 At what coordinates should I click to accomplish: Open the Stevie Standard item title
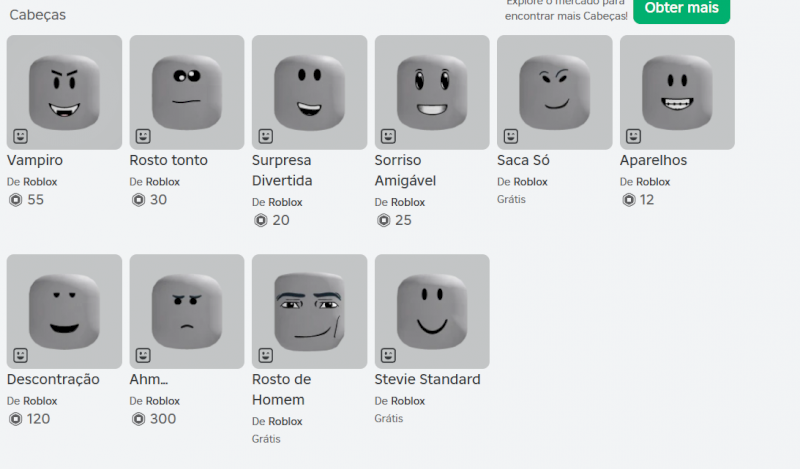pos(428,379)
